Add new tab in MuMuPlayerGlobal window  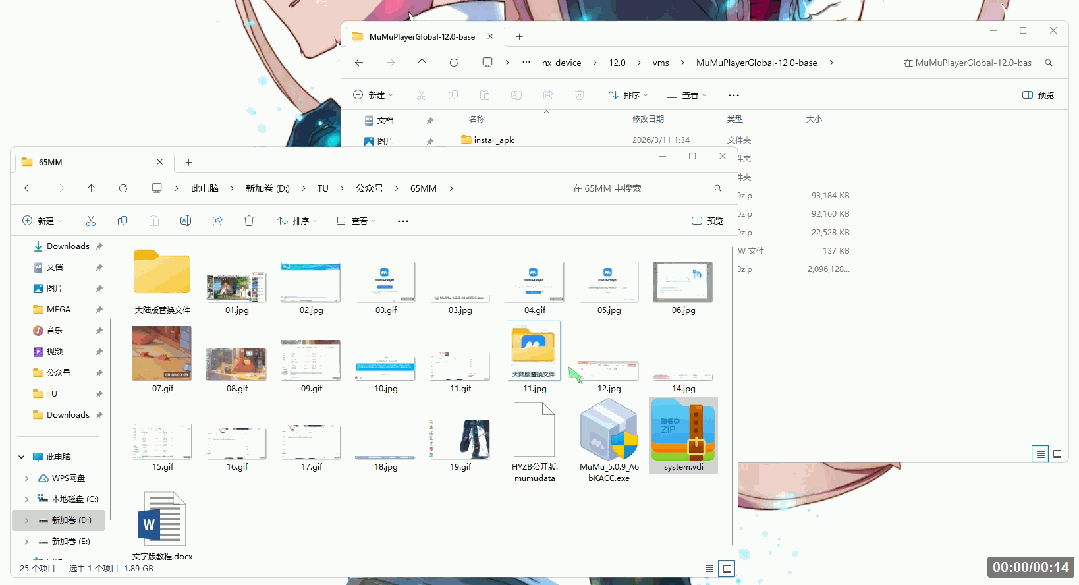tap(520, 36)
